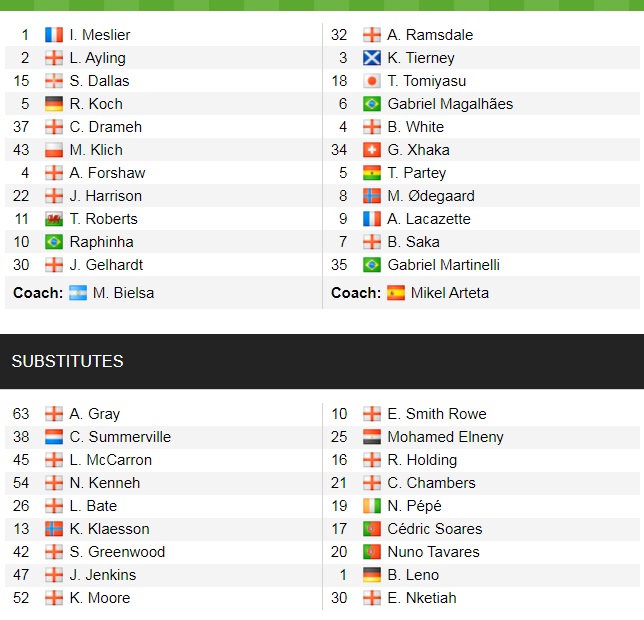
Task: Click substitute Nuno Tavares
Action: (x=433, y=552)
